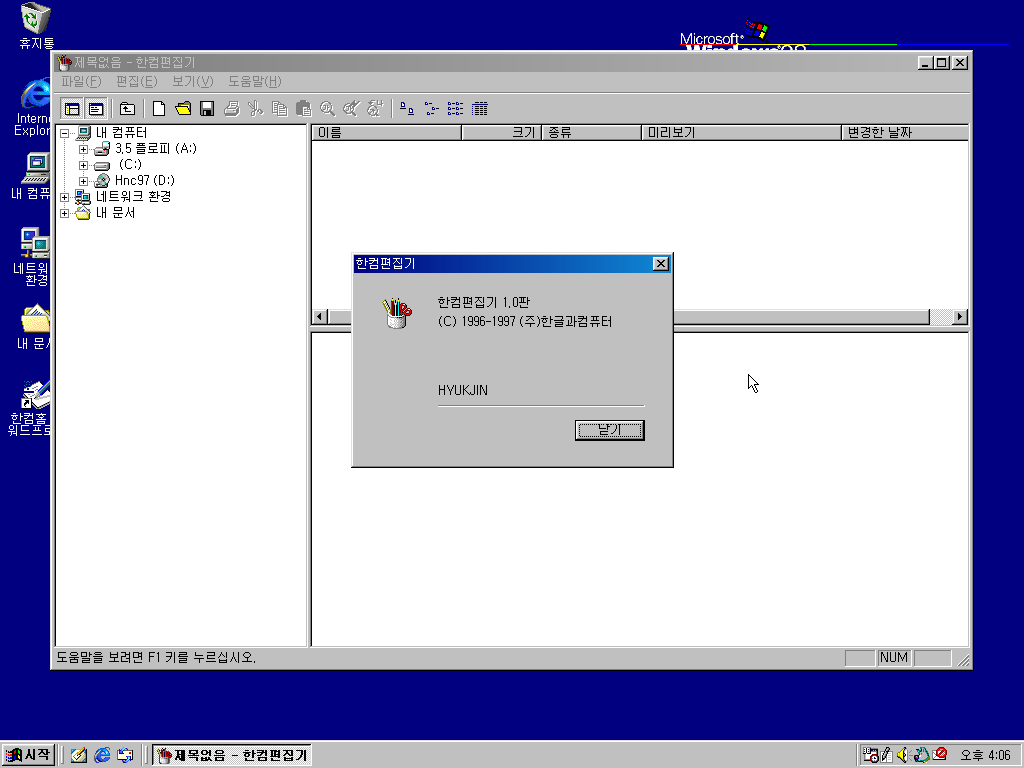Expand the Hnc97 (D:) node
The height and width of the screenshot is (768, 1024).
(83, 181)
